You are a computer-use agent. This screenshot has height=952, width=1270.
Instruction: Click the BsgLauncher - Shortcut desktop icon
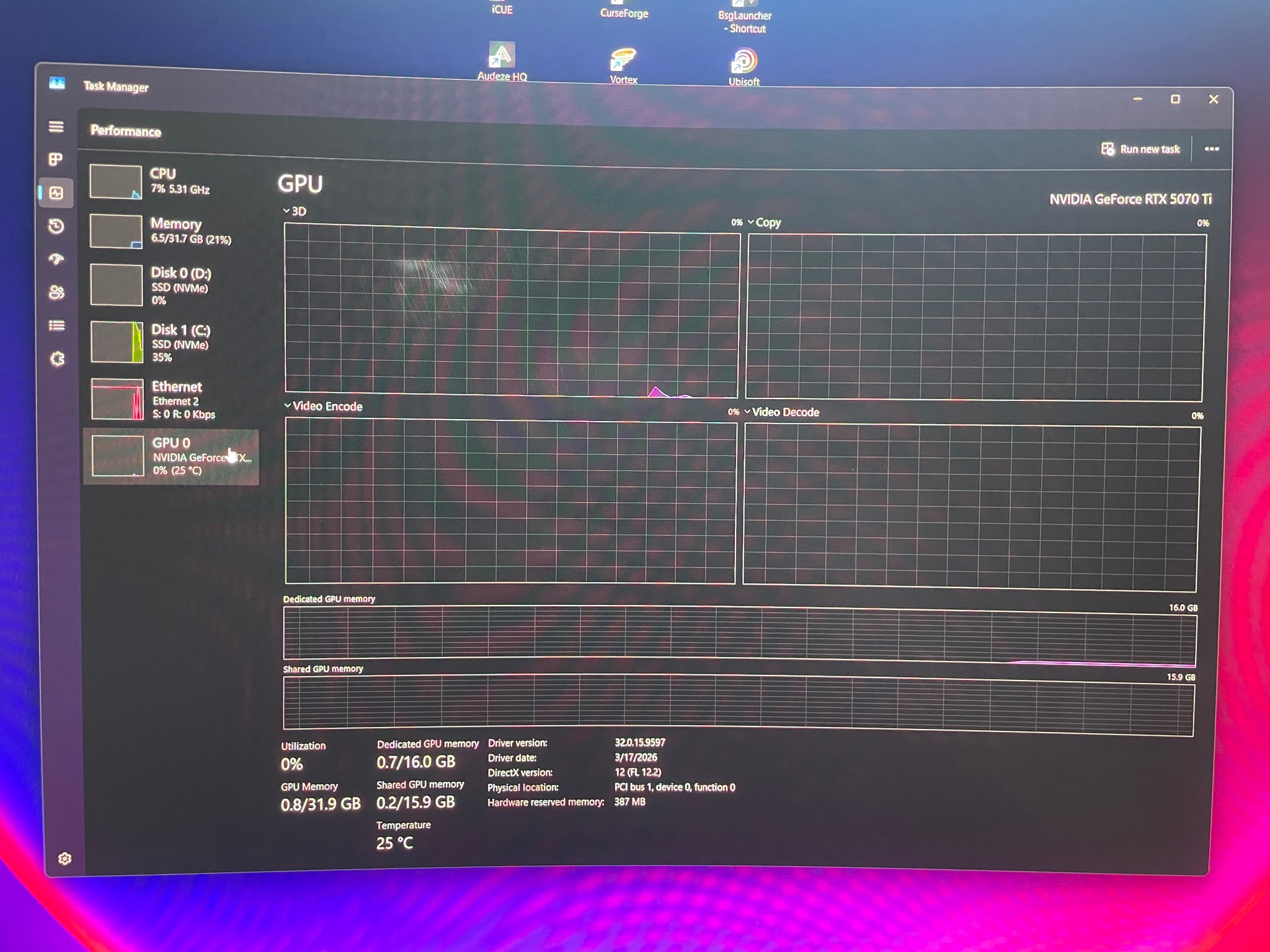pos(745,17)
